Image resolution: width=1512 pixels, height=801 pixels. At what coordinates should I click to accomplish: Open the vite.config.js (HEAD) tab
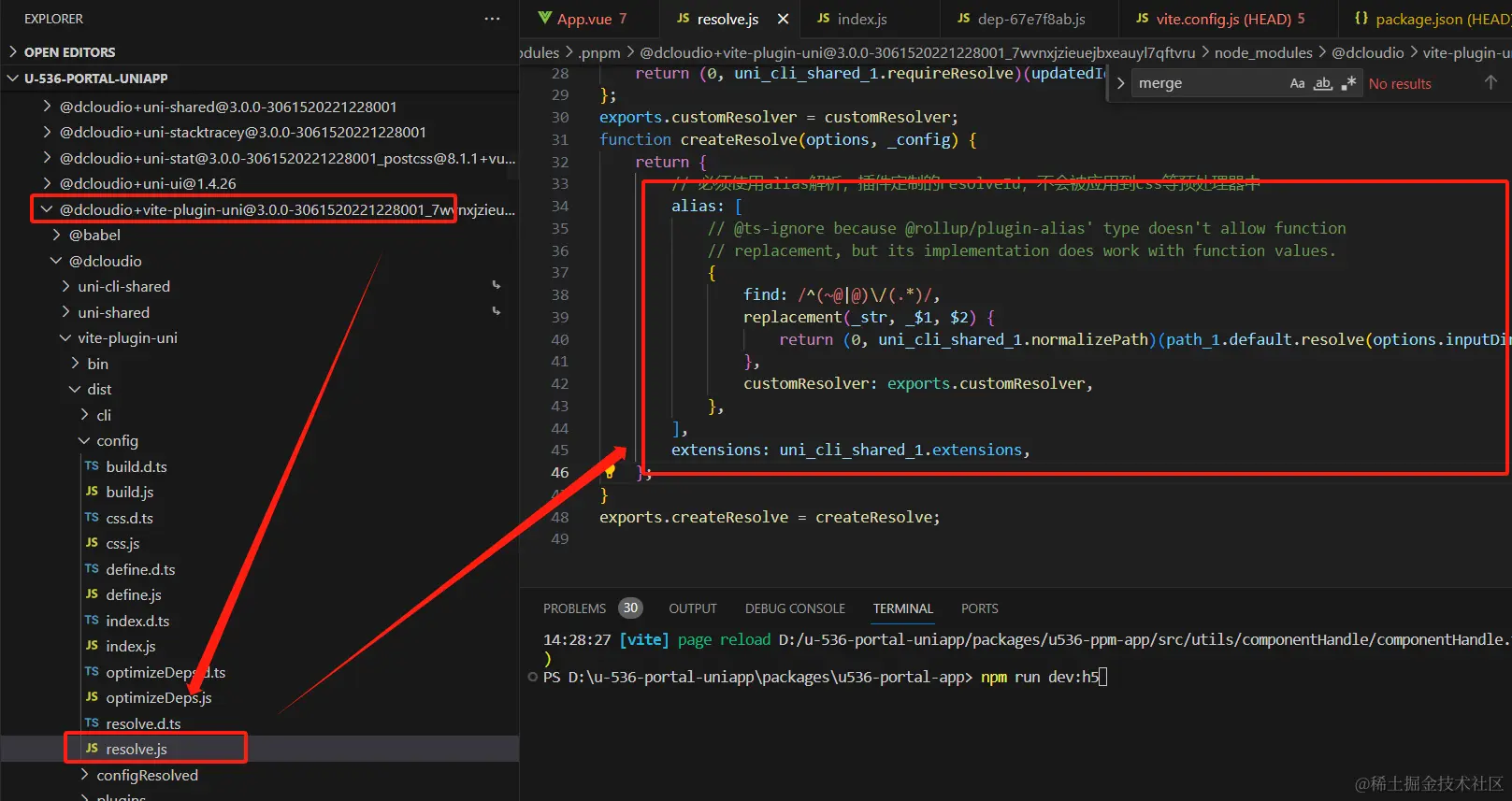tap(1230, 19)
